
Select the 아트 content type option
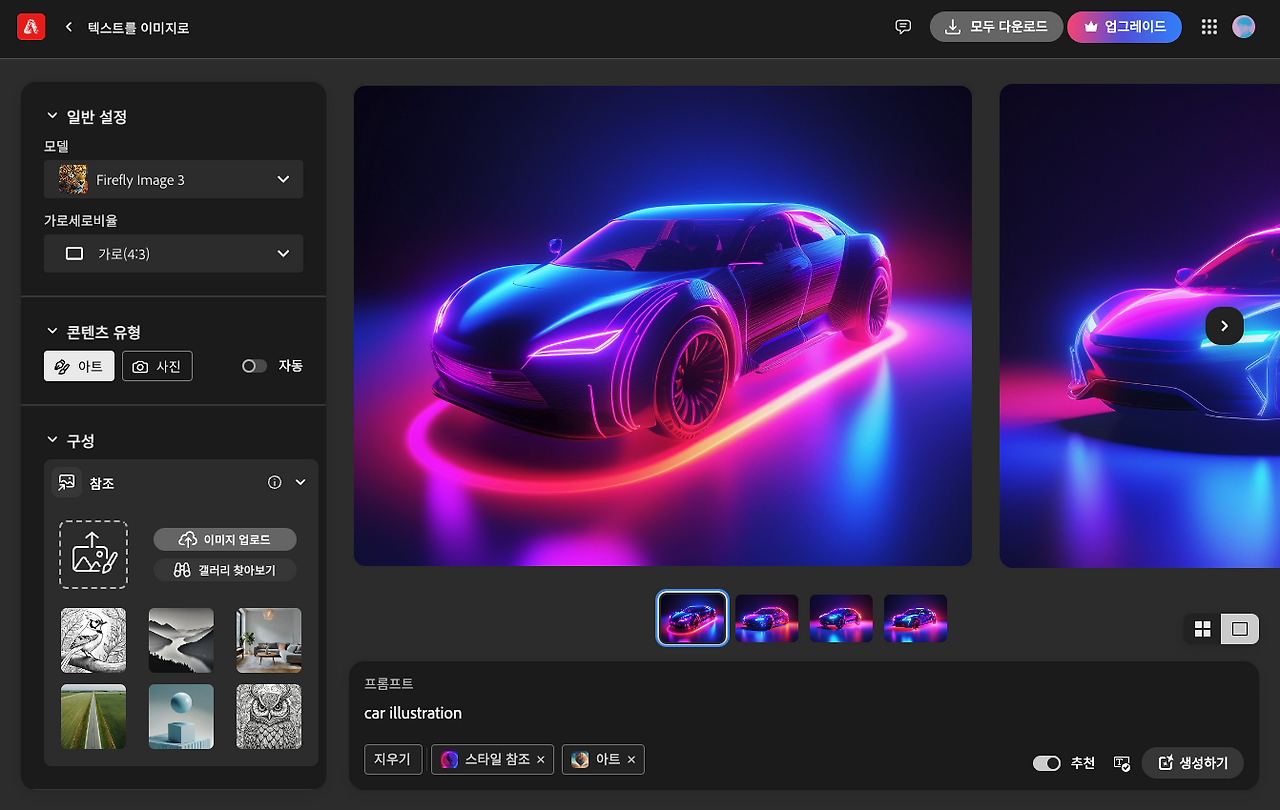click(78, 366)
